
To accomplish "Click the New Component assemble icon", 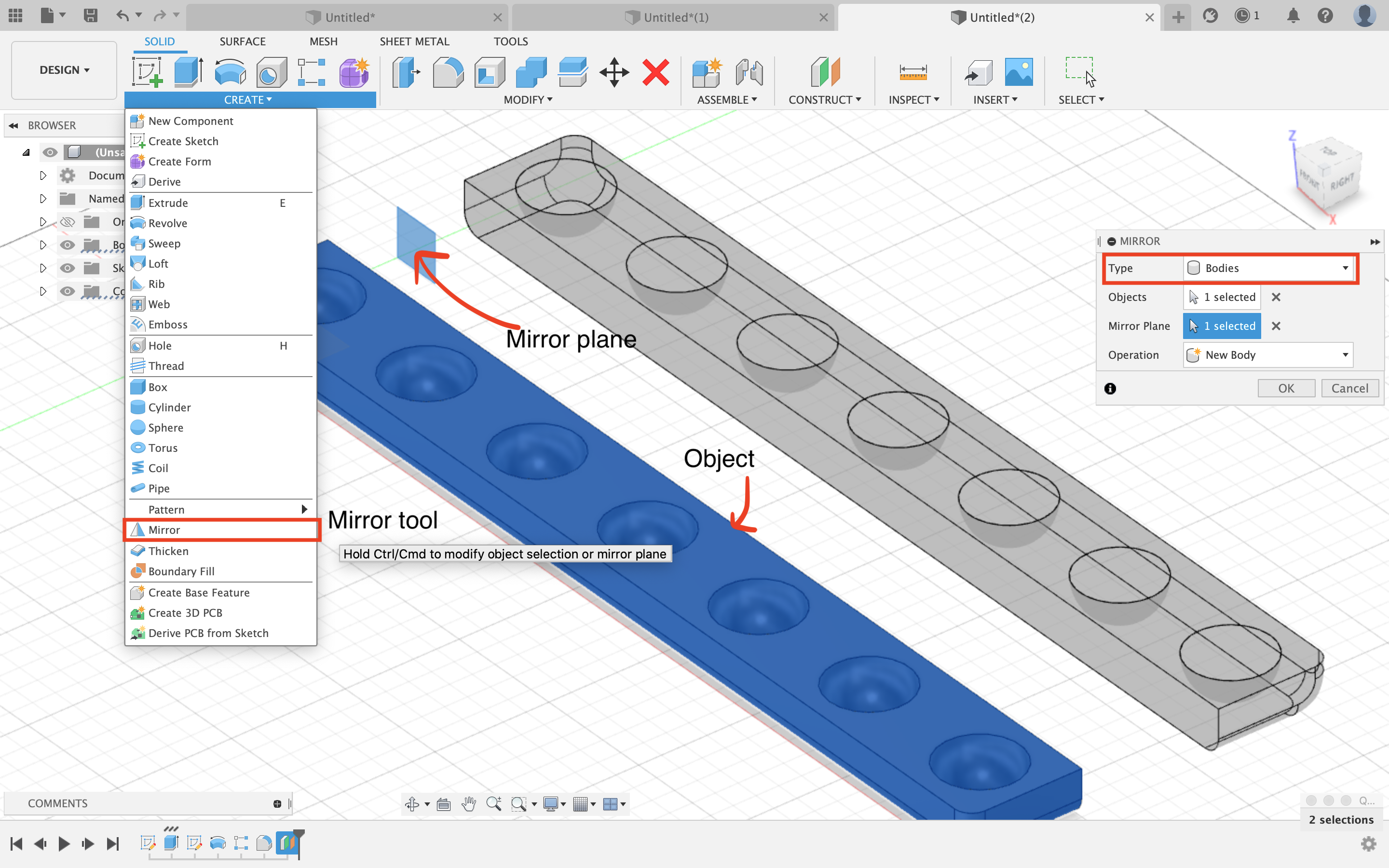I will pos(707,73).
